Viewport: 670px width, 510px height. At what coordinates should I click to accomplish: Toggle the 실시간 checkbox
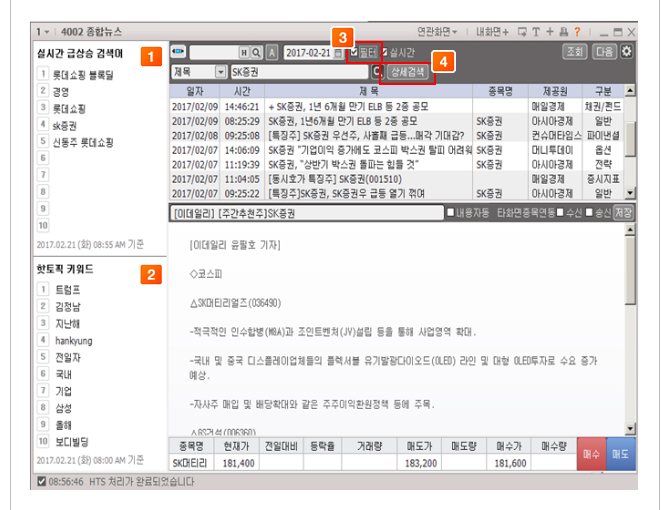click(386, 52)
